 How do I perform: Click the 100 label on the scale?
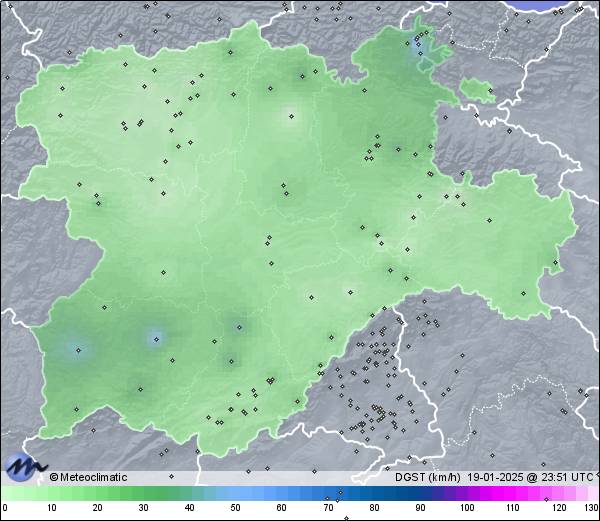coord(467,508)
